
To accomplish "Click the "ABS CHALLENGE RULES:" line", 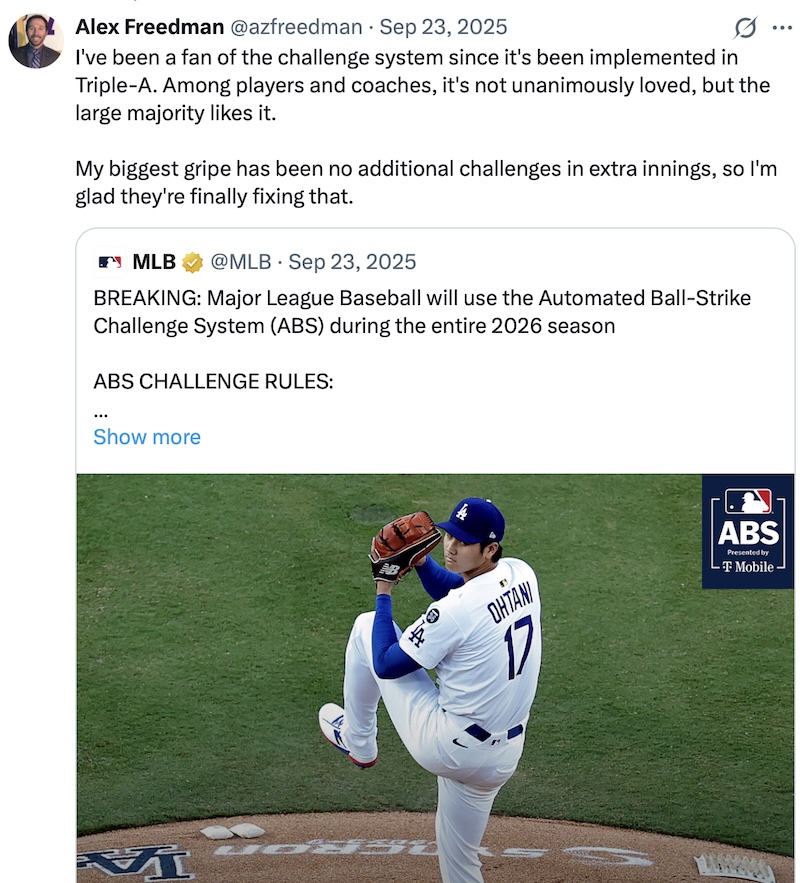I will pos(213,381).
